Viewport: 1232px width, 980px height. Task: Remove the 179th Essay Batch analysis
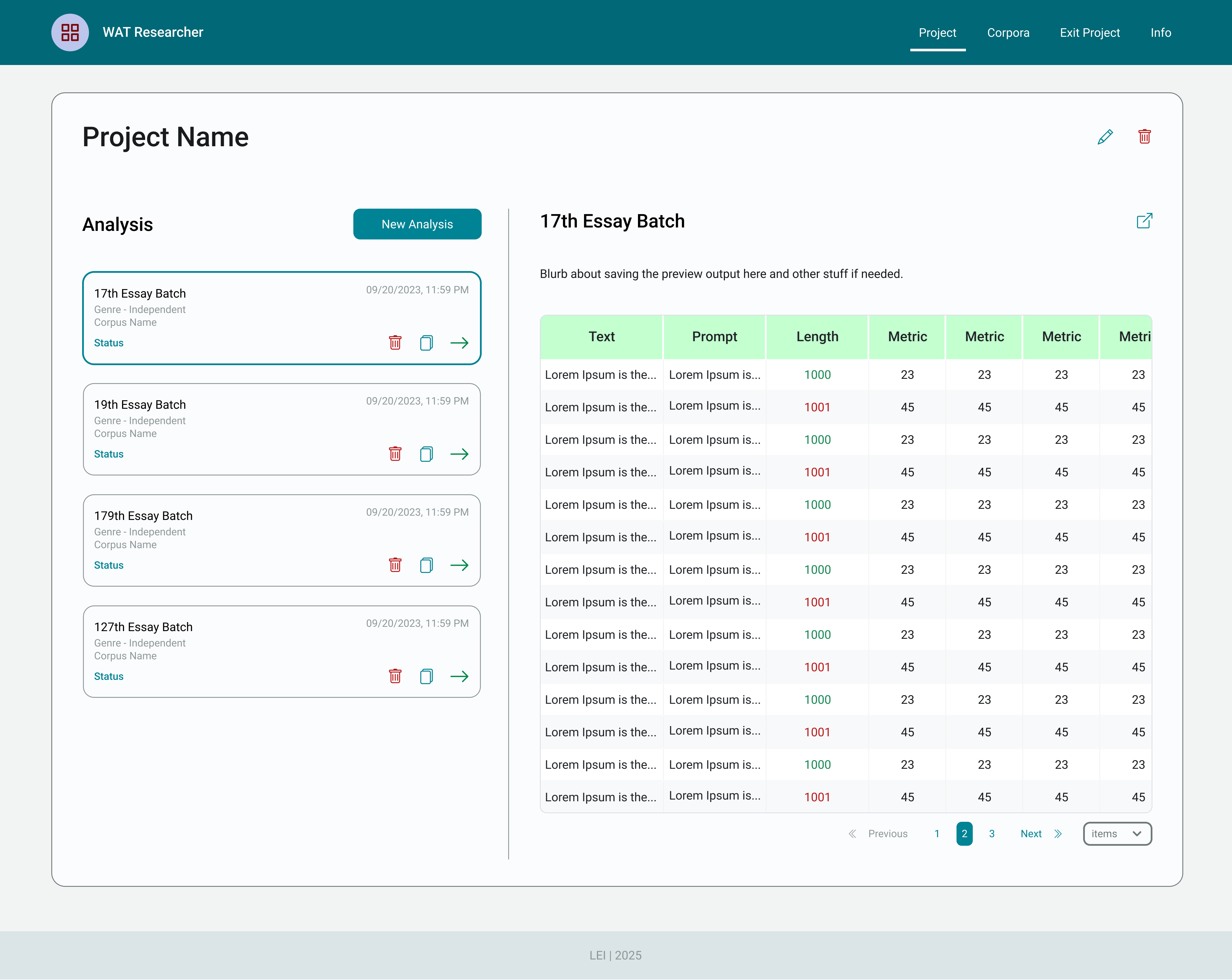(x=395, y=565)
